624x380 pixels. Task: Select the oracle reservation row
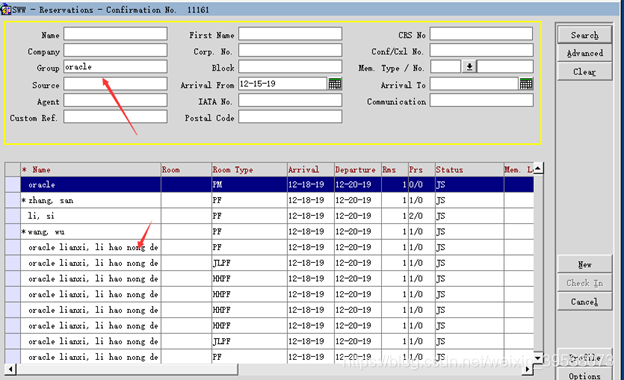pyautogui.click(x=269, y=185)
